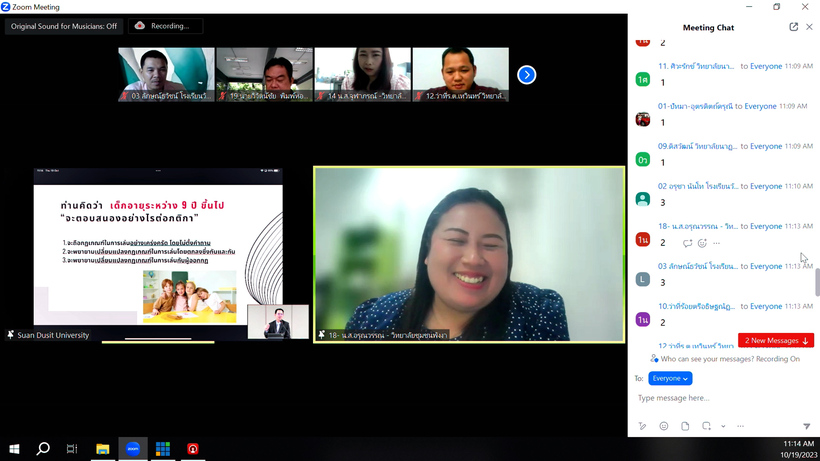
Task: Click 'Who can see your messages?' notice
Action: [x=725, y=359]
